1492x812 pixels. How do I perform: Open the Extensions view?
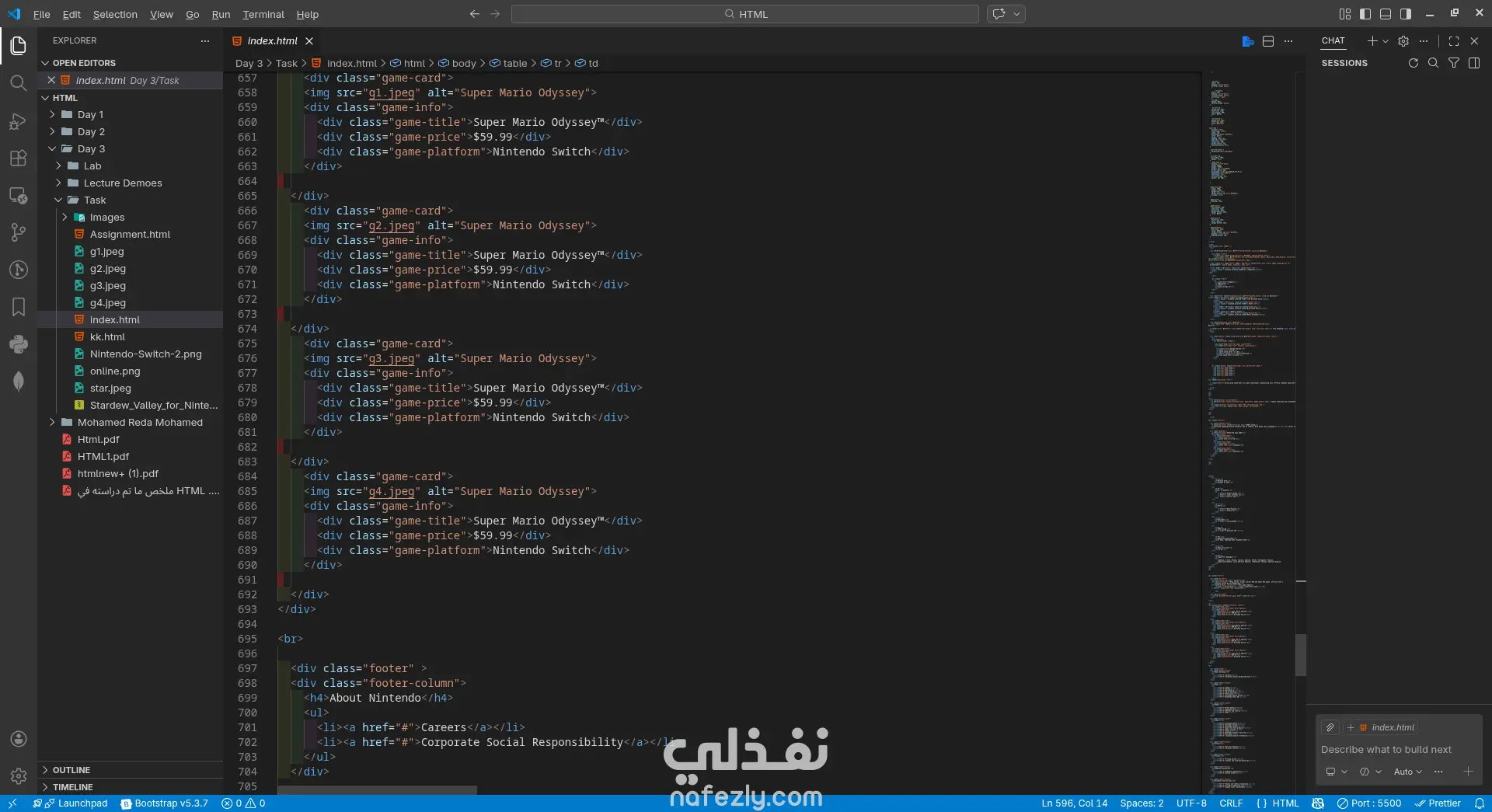[x=19, y=158]
